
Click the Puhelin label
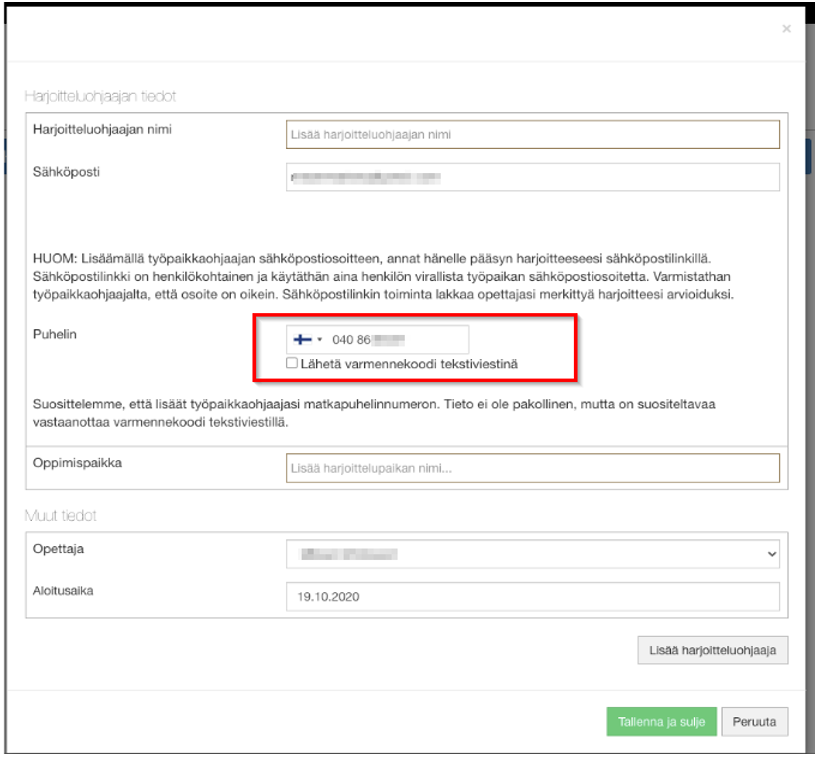tap(55, 335)
